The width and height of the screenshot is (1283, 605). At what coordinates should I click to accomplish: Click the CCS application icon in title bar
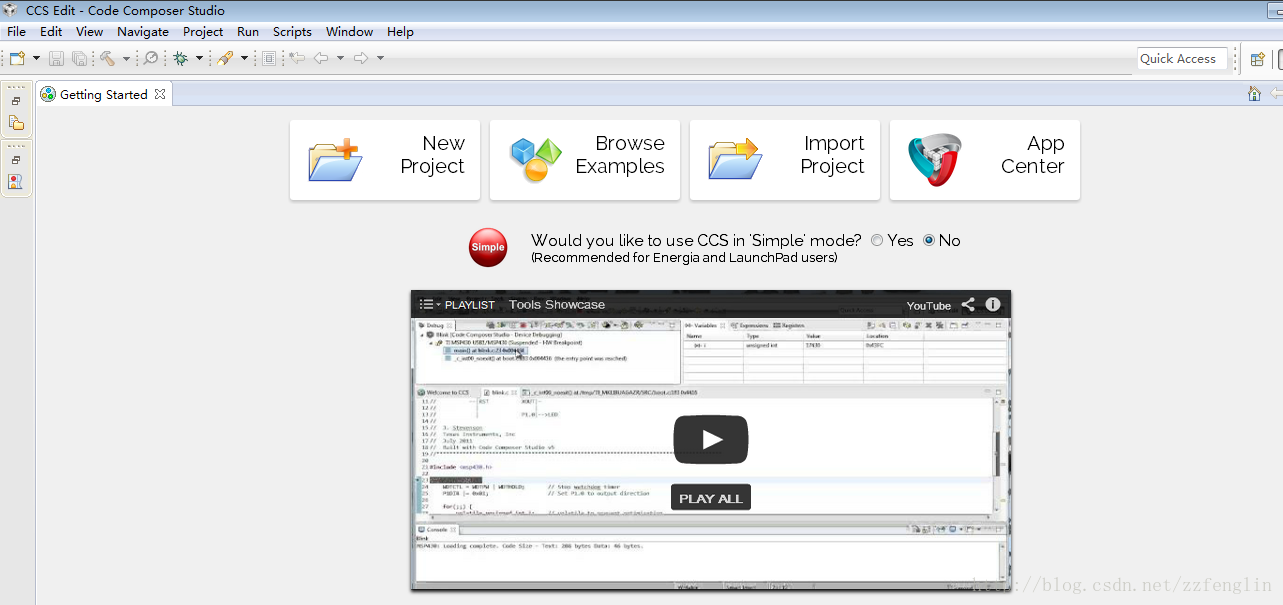pos(11,10)
